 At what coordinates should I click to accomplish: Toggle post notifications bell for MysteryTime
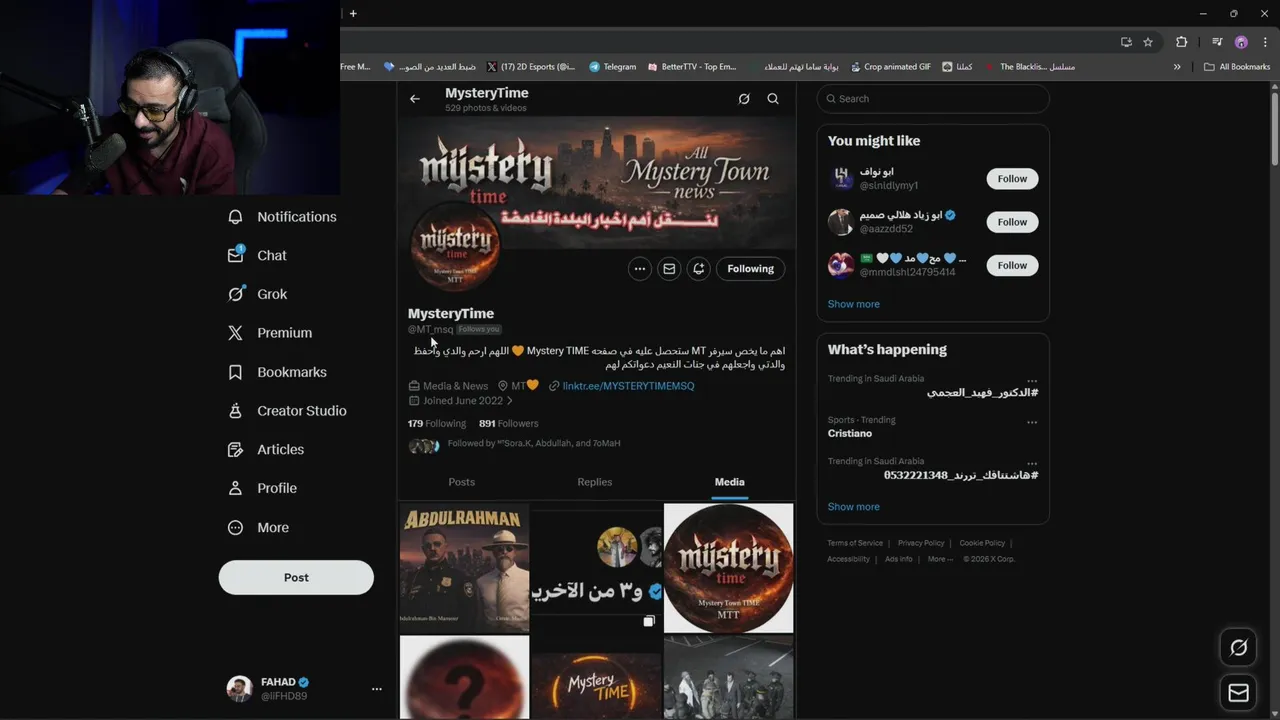pos(698,269)
